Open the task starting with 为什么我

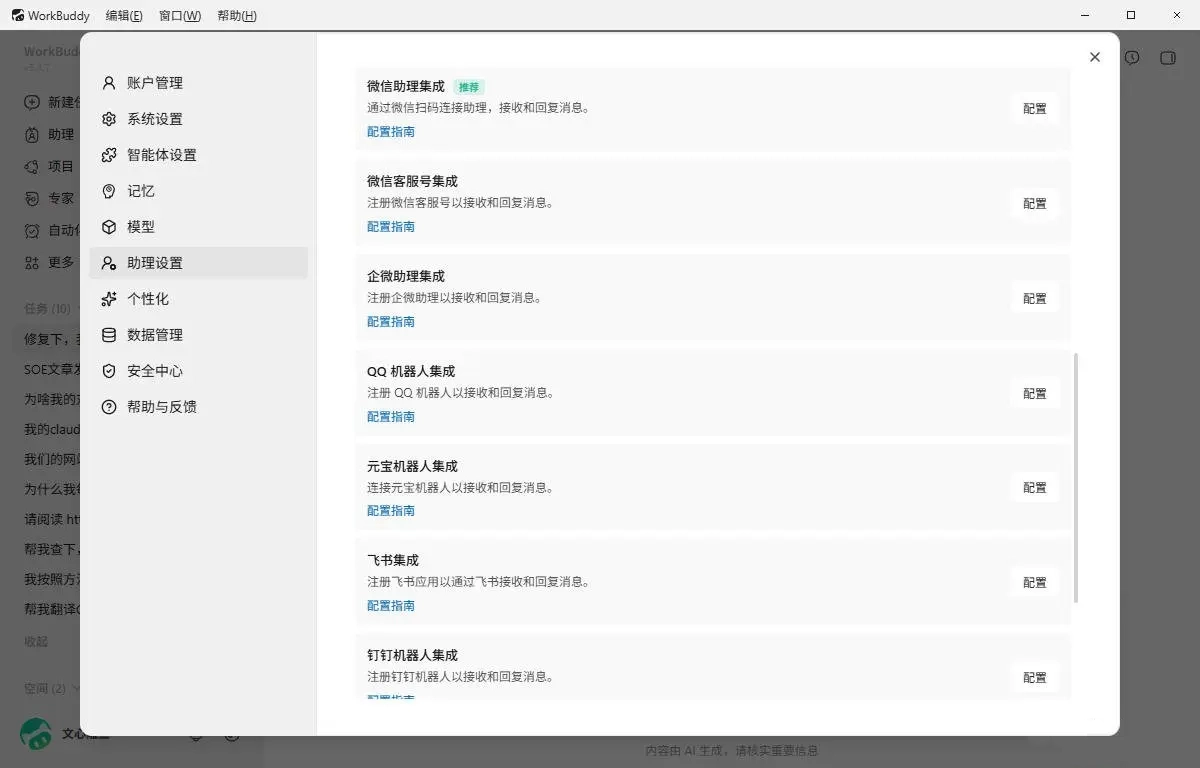(52, 489)
